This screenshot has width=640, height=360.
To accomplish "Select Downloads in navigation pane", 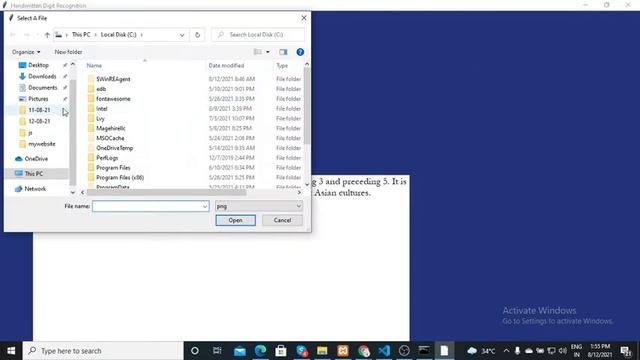I will pos(42,76).
